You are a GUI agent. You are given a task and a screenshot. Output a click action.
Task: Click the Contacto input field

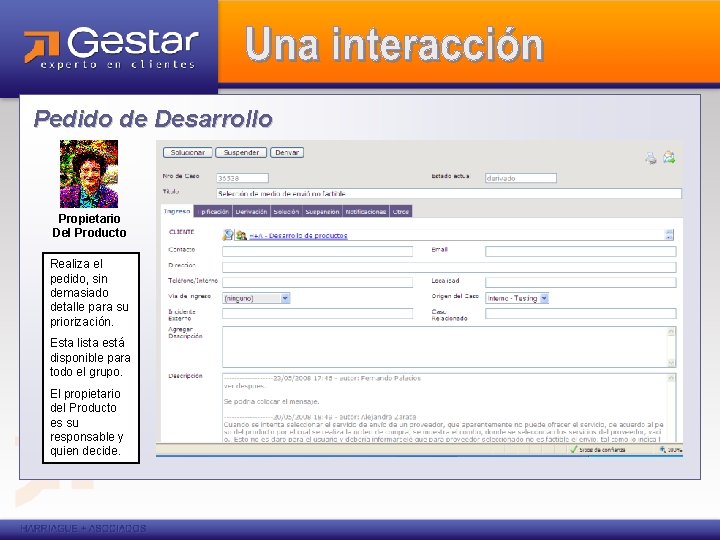pos(317,251)
